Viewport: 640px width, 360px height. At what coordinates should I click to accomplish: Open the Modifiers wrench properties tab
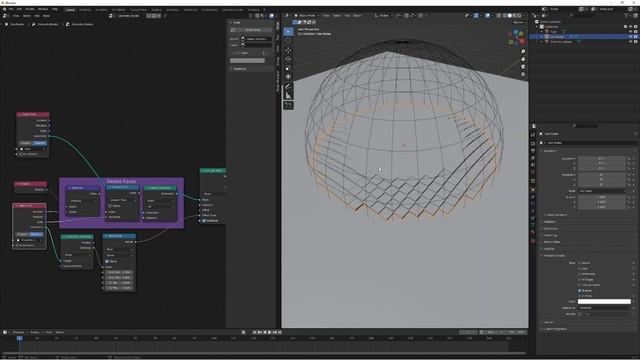tap(533, 197)
